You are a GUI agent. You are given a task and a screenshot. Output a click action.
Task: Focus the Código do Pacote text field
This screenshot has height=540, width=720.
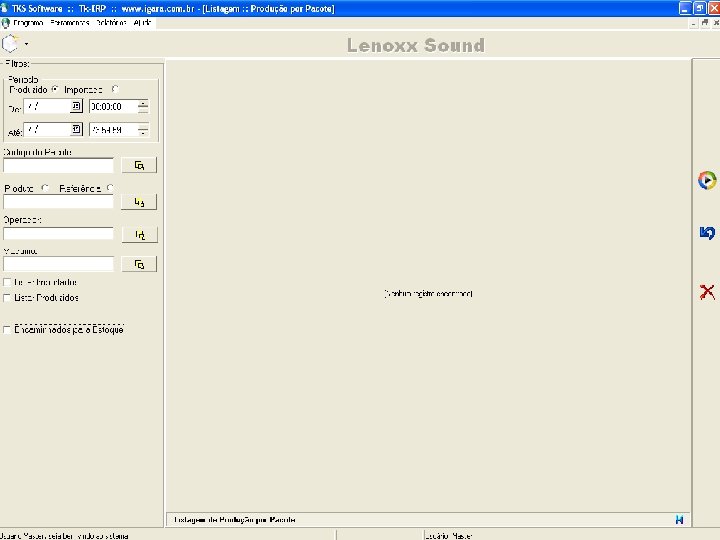[x=58, y=165]
